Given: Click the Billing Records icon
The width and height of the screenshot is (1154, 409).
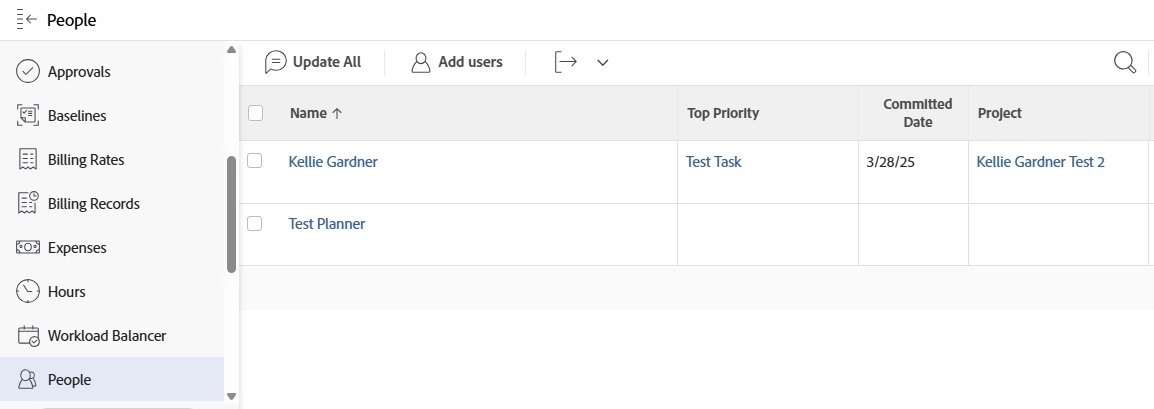Looking at the screenshot, I should point(28,204).
